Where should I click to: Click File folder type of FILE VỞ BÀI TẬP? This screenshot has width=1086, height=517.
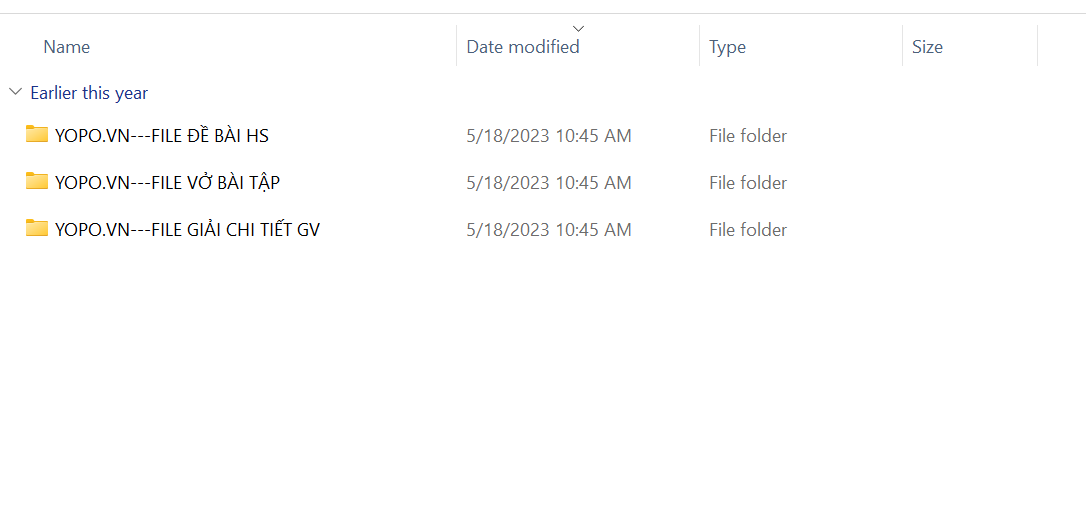748,183
